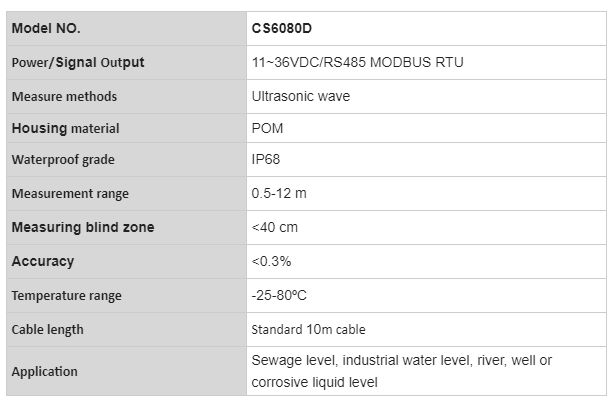Image resolution: width=616 pixels, height=406 pixels.
Task: Click the Measuring blind zone label
Action: 83,227
